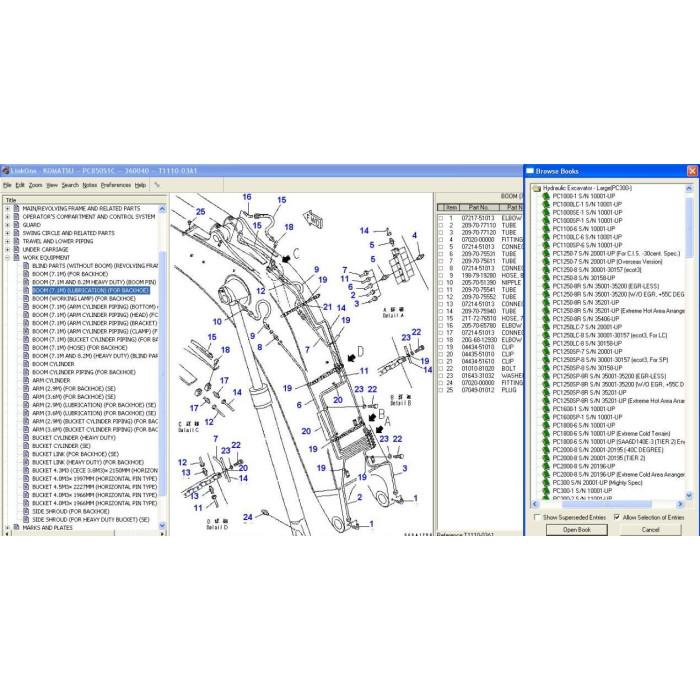Click the page icon beside UNDER CARRIAGE
This screenshot has height=700, width=700.
[17, 250]
